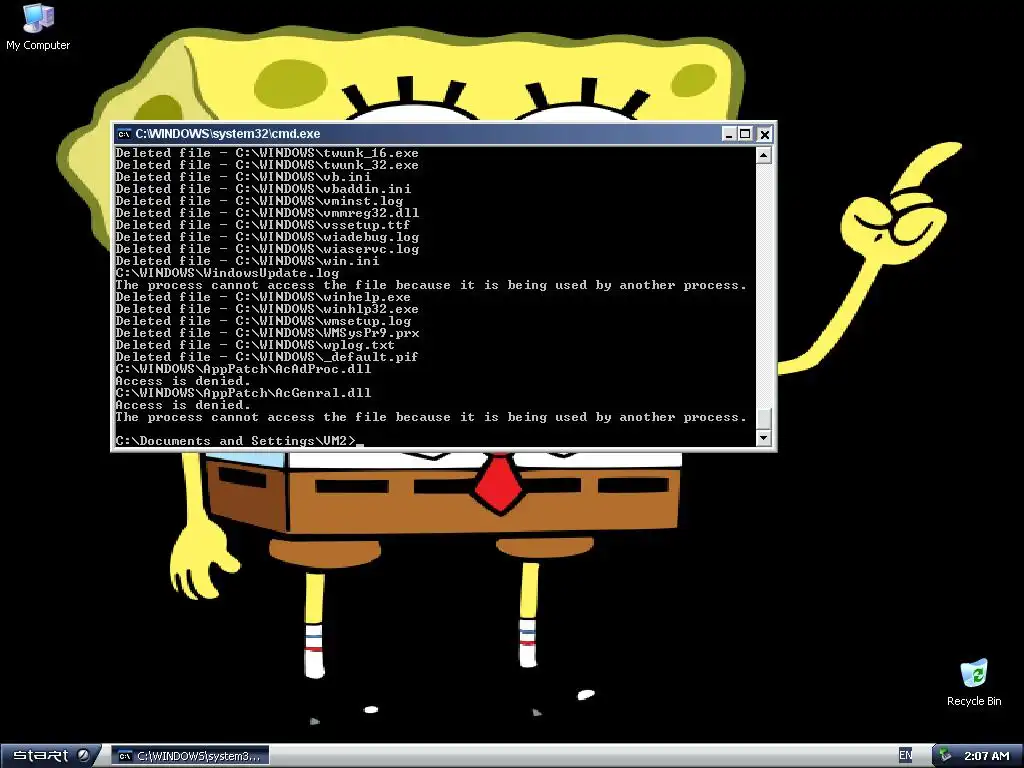
Task: Click the system tray network icon
Action: (945, 756)
